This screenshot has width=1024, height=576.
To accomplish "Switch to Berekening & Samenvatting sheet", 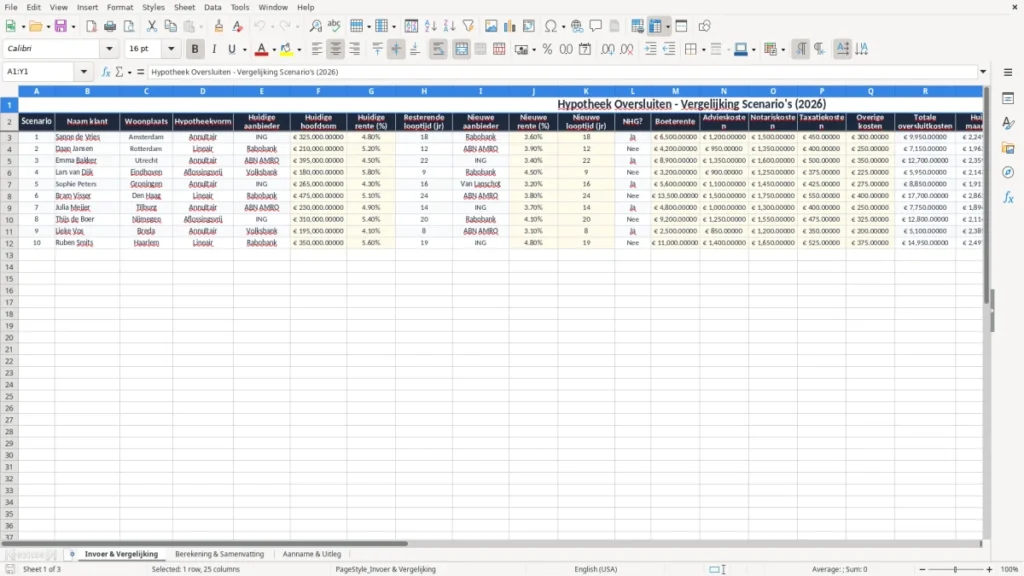I will point(219,554).
